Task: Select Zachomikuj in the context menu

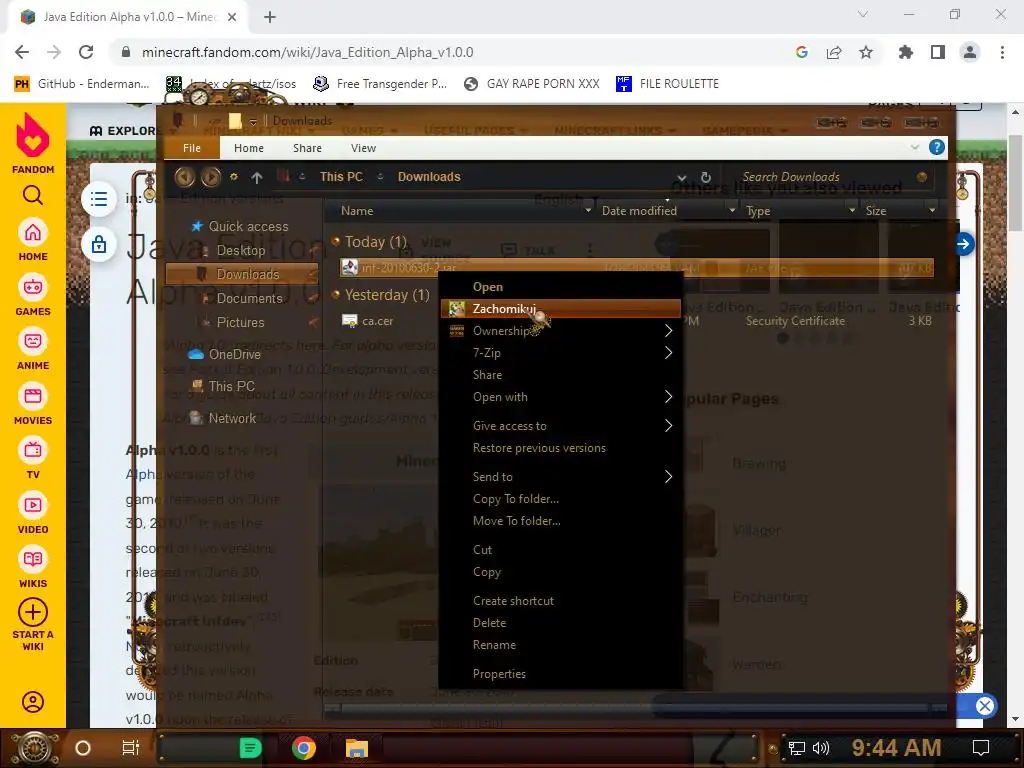Action: (x=561, y=309)
